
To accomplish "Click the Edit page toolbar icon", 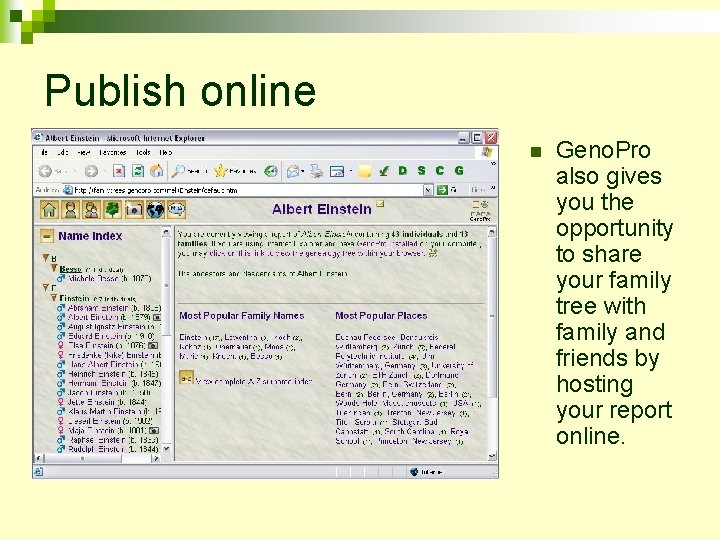I will [337, 172].
